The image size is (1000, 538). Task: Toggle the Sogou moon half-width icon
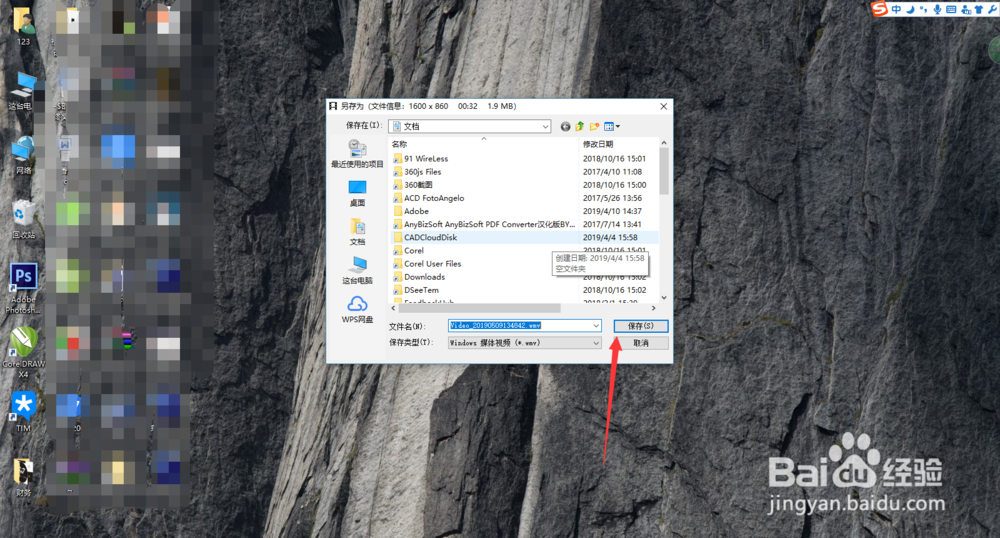(911, 10)
